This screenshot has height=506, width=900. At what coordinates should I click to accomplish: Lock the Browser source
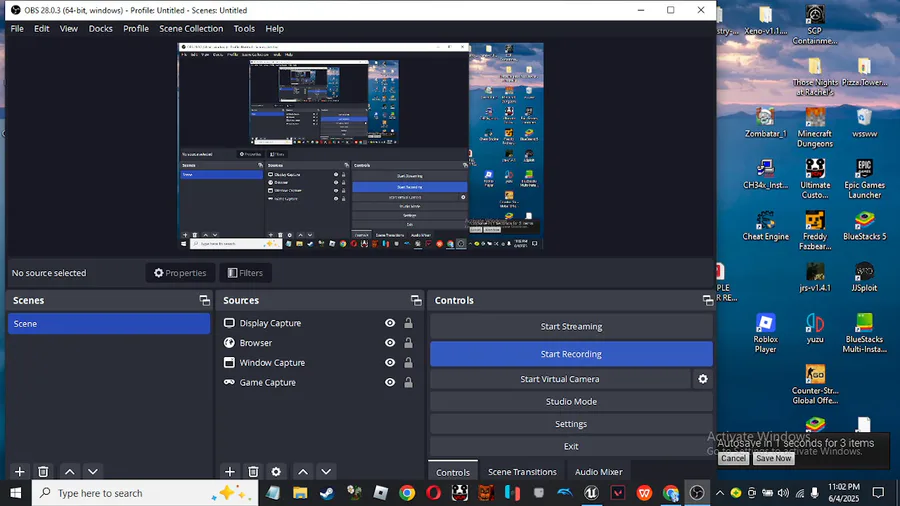408,343
